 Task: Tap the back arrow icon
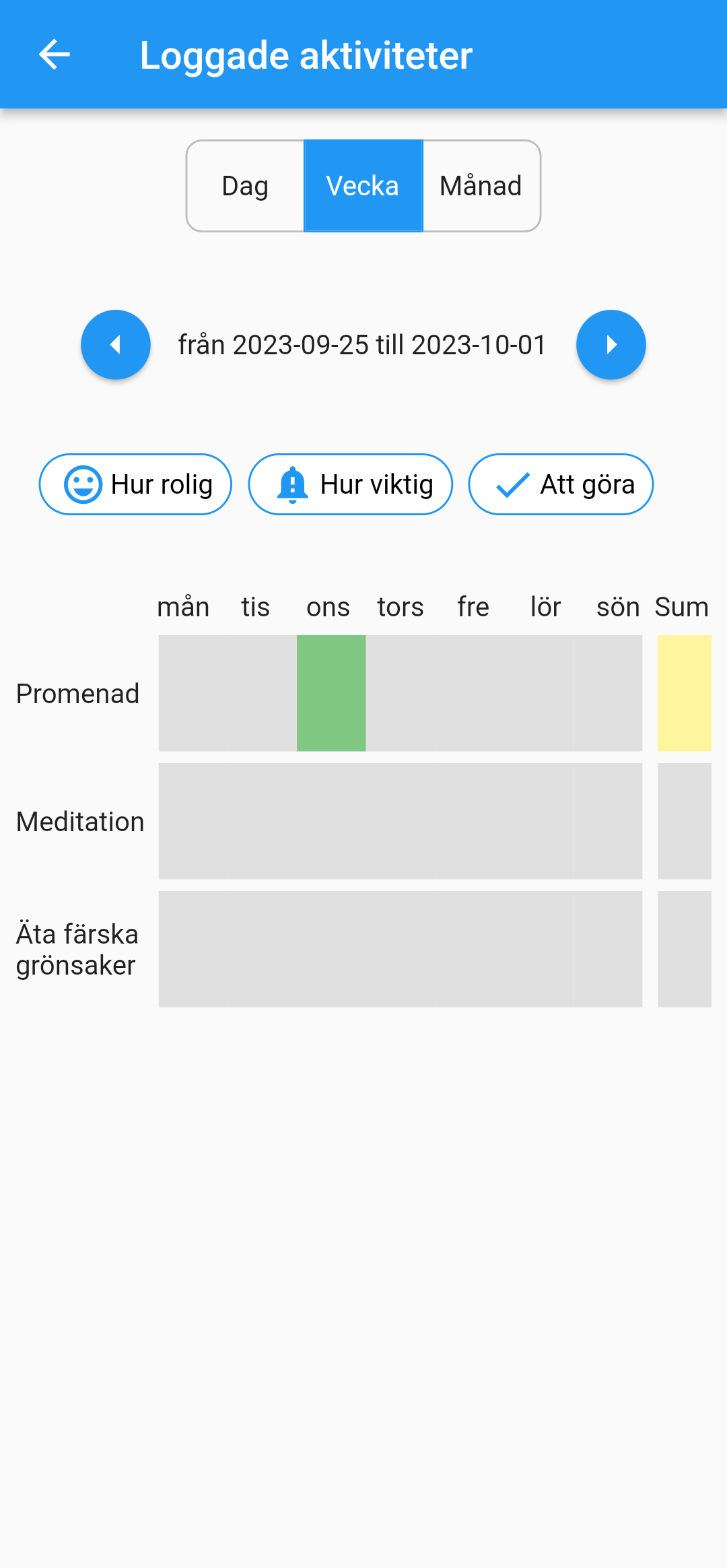[55, 55]
